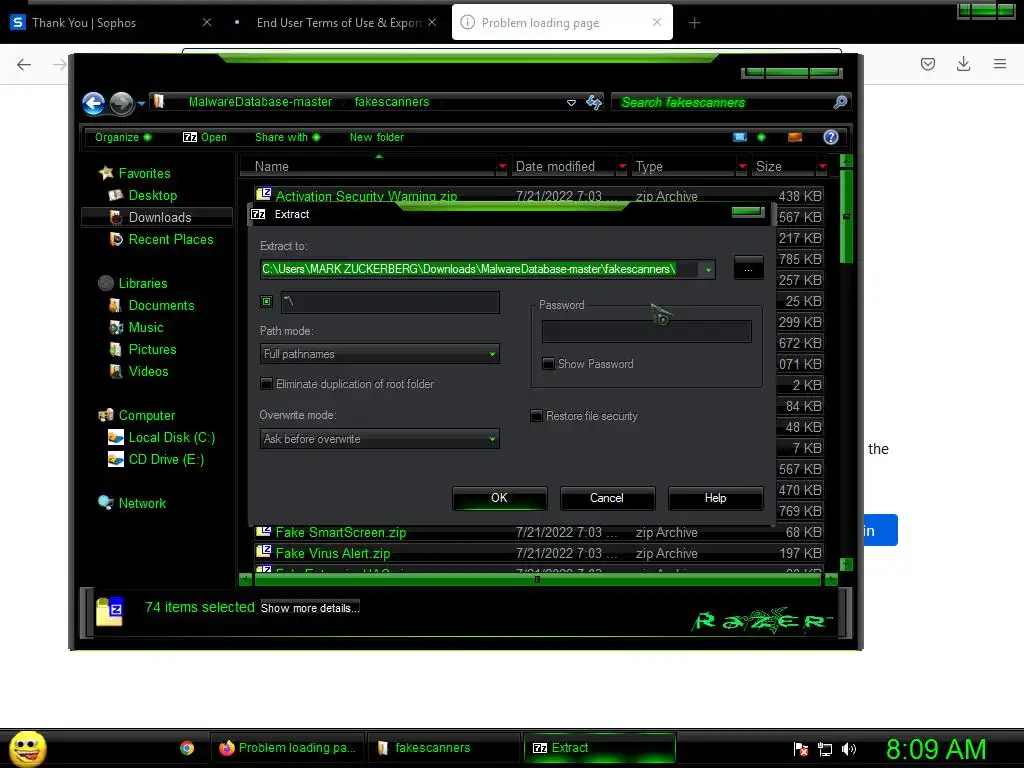Image resolution: width=1024 pixels, height=768 pixels.
Task: Select the Problem loading page tab
Action: (562, 23)
